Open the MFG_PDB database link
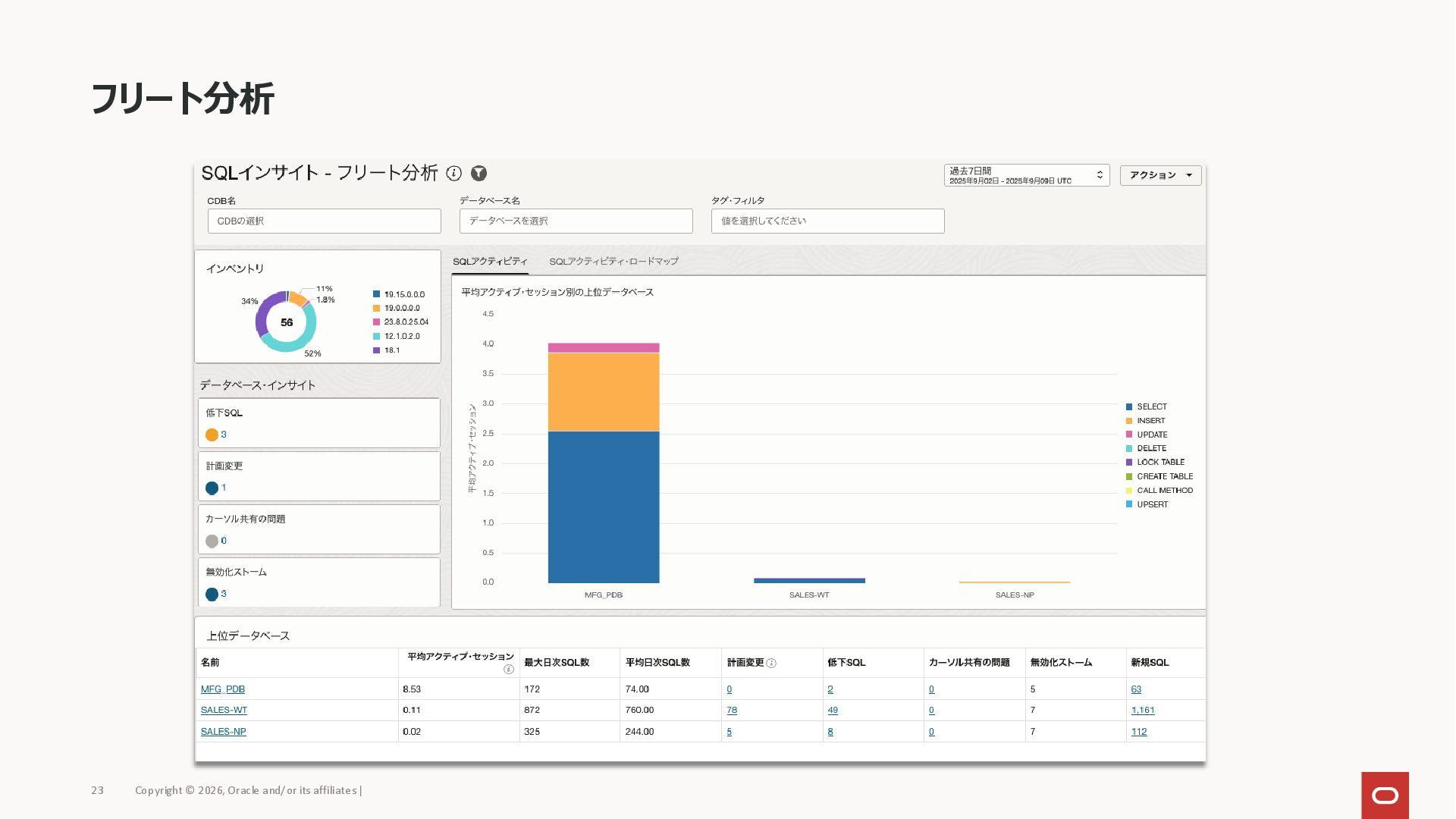1456x819 pixels. coord(223,689)
